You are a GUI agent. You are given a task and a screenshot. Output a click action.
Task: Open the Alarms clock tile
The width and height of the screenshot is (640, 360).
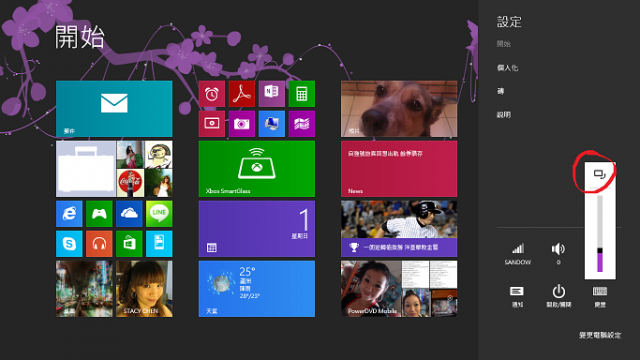point(211,94)
